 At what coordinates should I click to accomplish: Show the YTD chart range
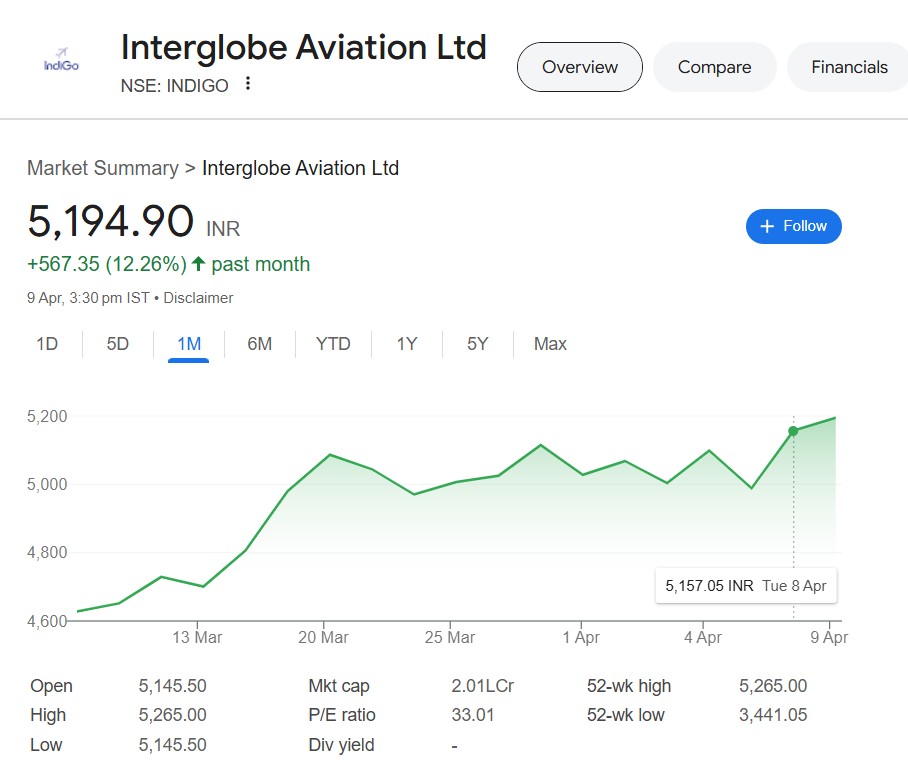(333, 344)
